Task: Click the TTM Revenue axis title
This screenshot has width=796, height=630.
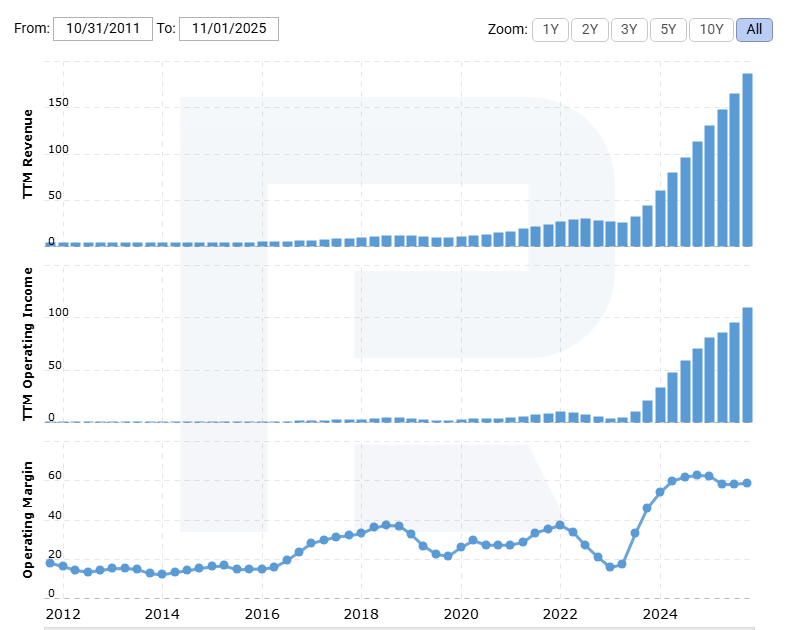Action: coord(28,154)
